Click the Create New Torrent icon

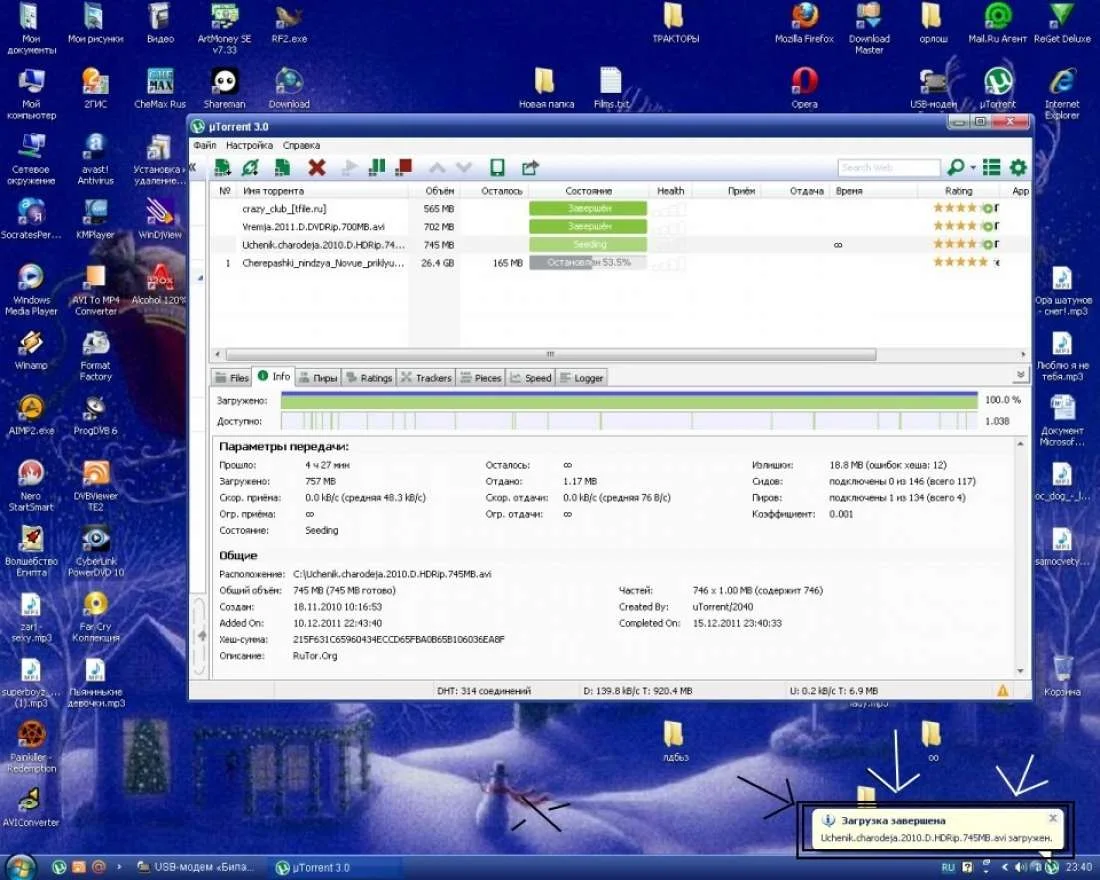(283, 168)
